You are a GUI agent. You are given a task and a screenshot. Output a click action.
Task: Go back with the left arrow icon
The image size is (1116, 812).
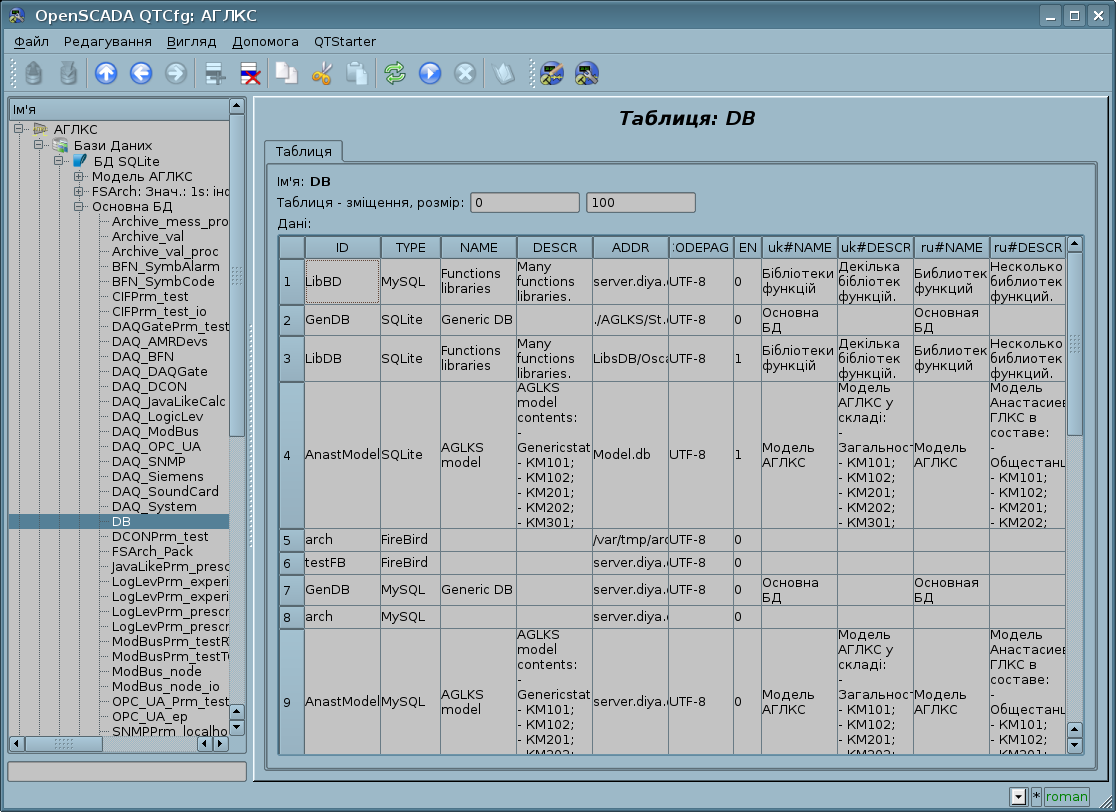point(140,73)
